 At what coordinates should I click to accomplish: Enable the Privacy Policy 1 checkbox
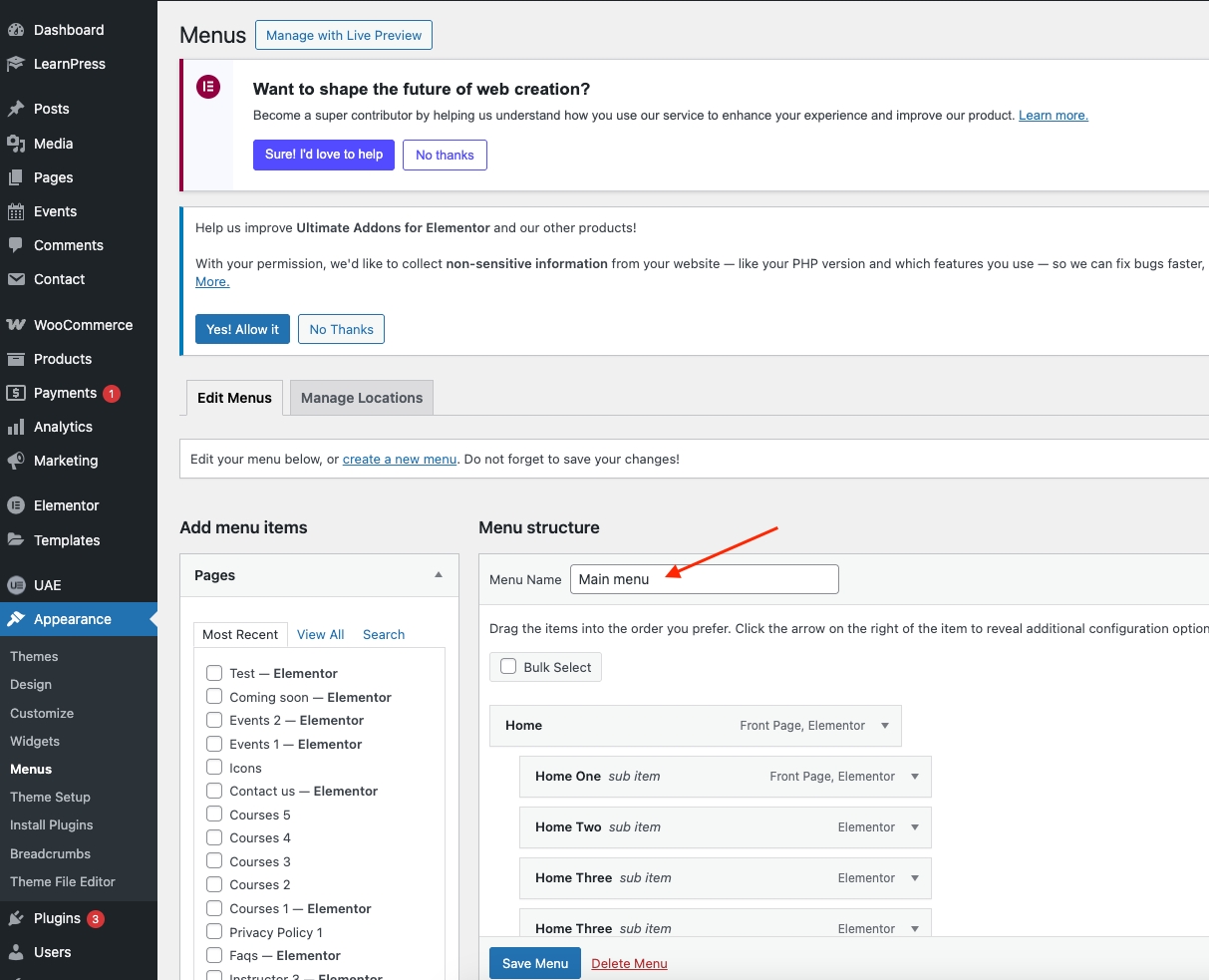(214, 932)
